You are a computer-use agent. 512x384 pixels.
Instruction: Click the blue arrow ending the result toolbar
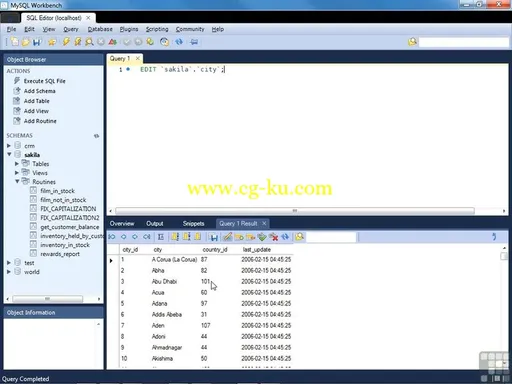494,237
